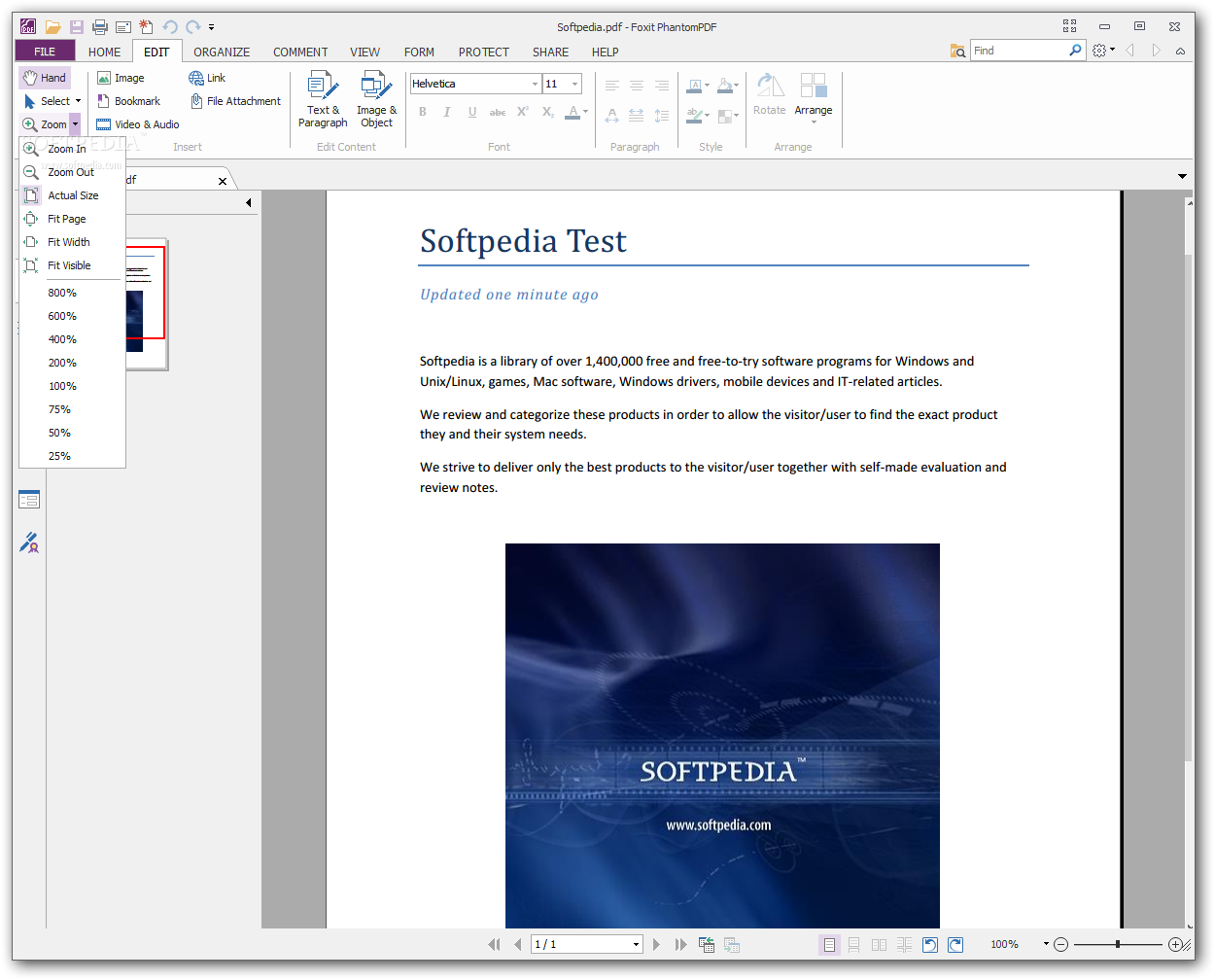Insert an Image from ribbon
The width and height of the screenshot is (1215, 980).
pyautogui.click(x=121, y=78)
